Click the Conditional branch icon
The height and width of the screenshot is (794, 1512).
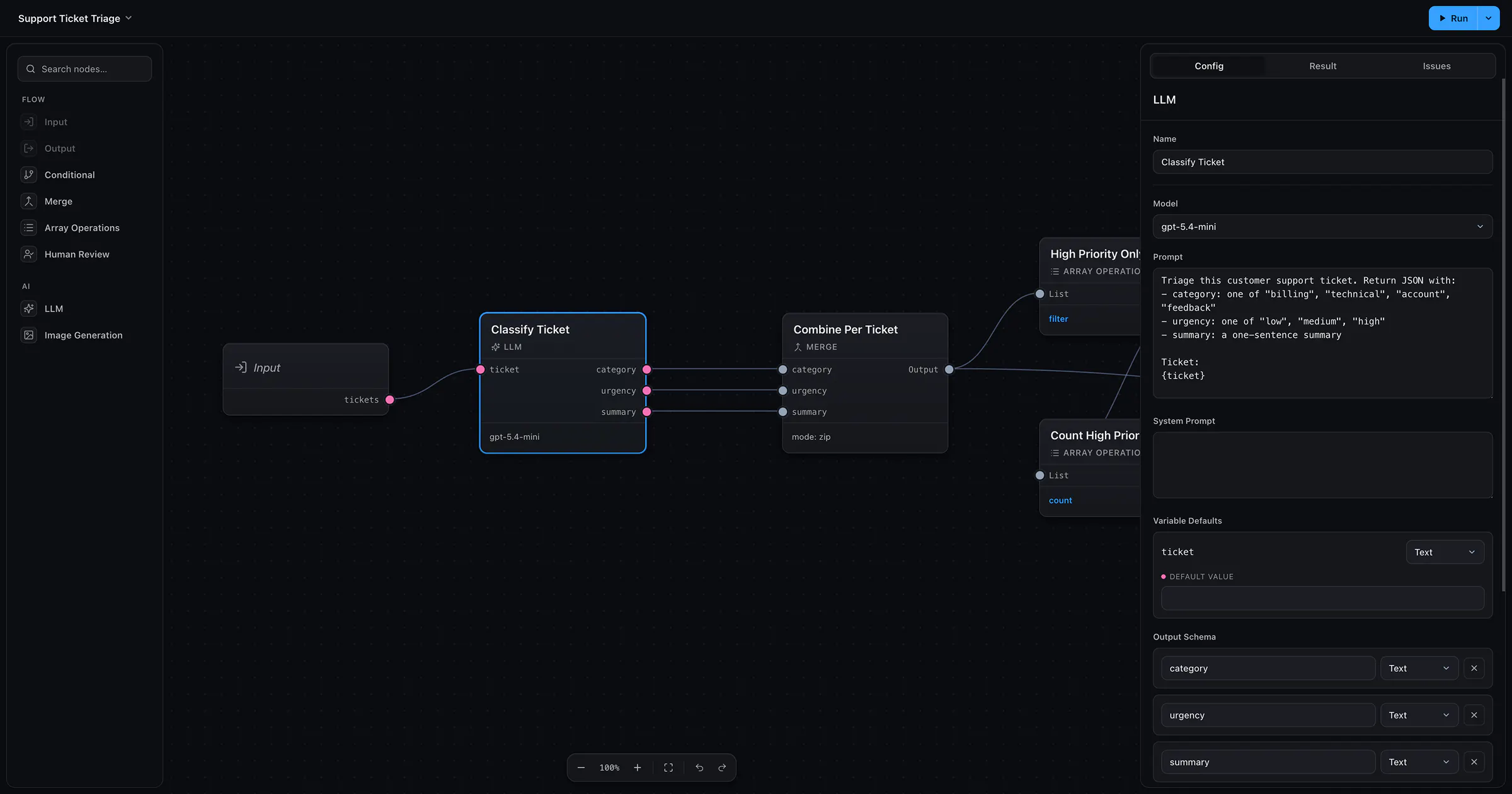tap(28, 175)
